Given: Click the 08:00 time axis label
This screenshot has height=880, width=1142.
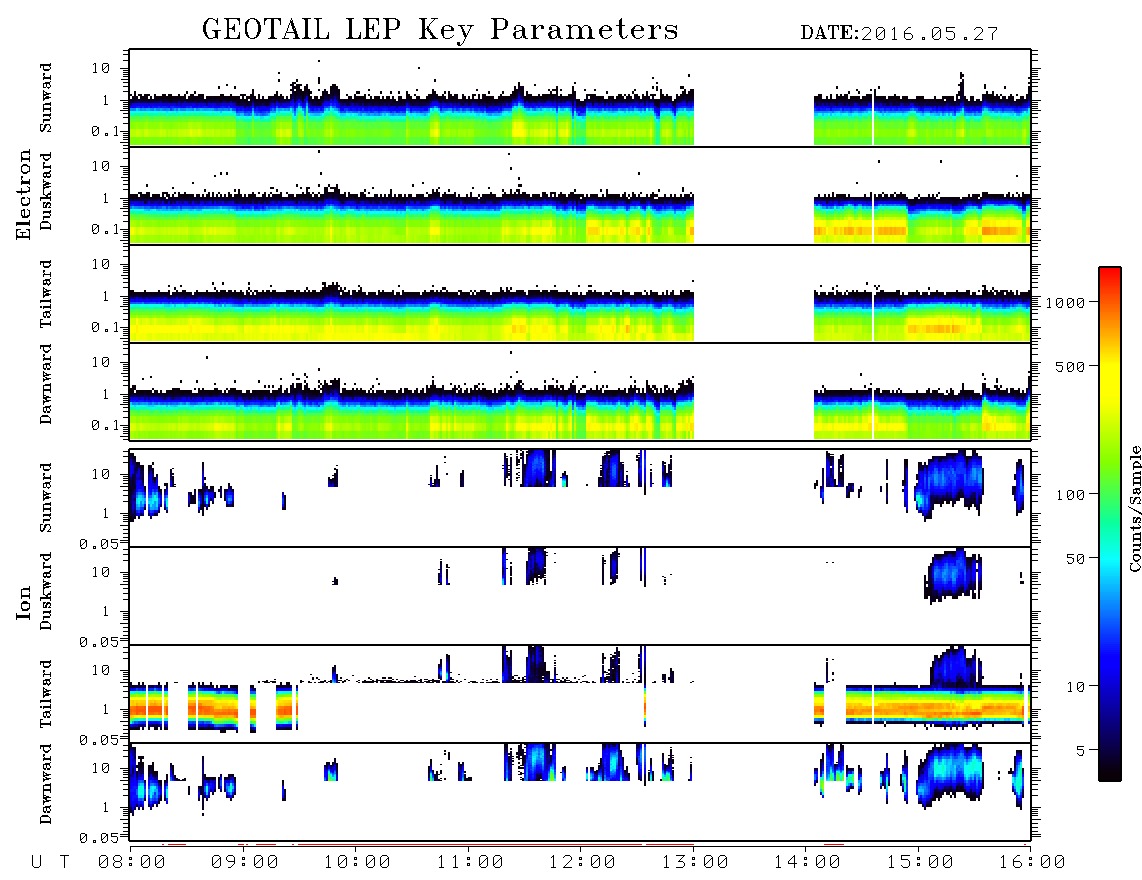Looking at the screenshot, I should pos(132,863).
